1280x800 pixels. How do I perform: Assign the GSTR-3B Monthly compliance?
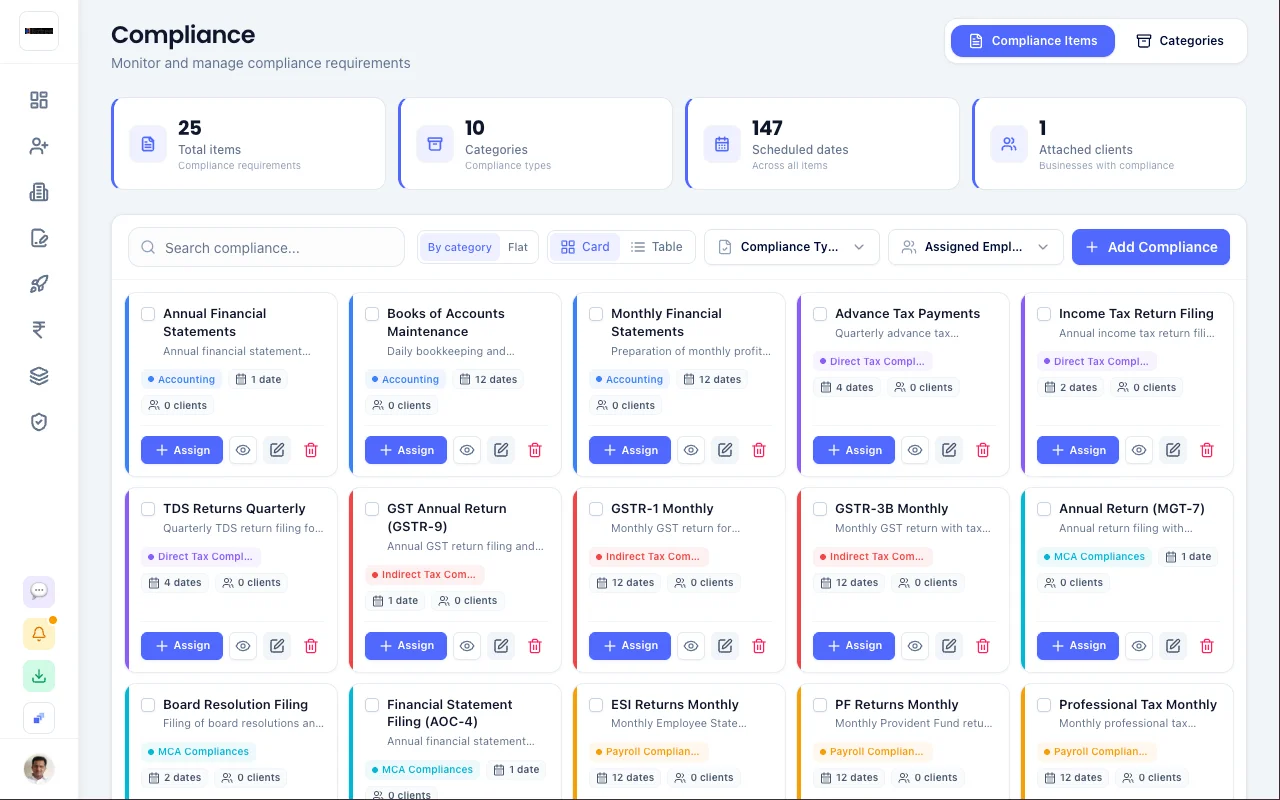point(854,646)
